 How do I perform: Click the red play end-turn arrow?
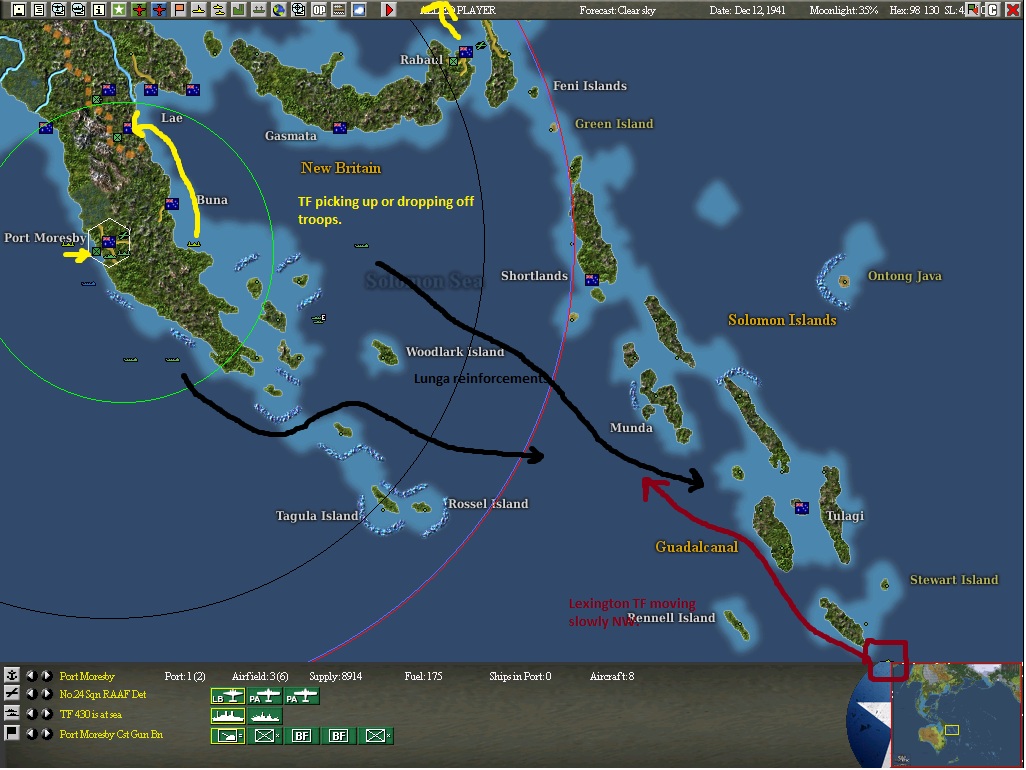click(389, 10)
